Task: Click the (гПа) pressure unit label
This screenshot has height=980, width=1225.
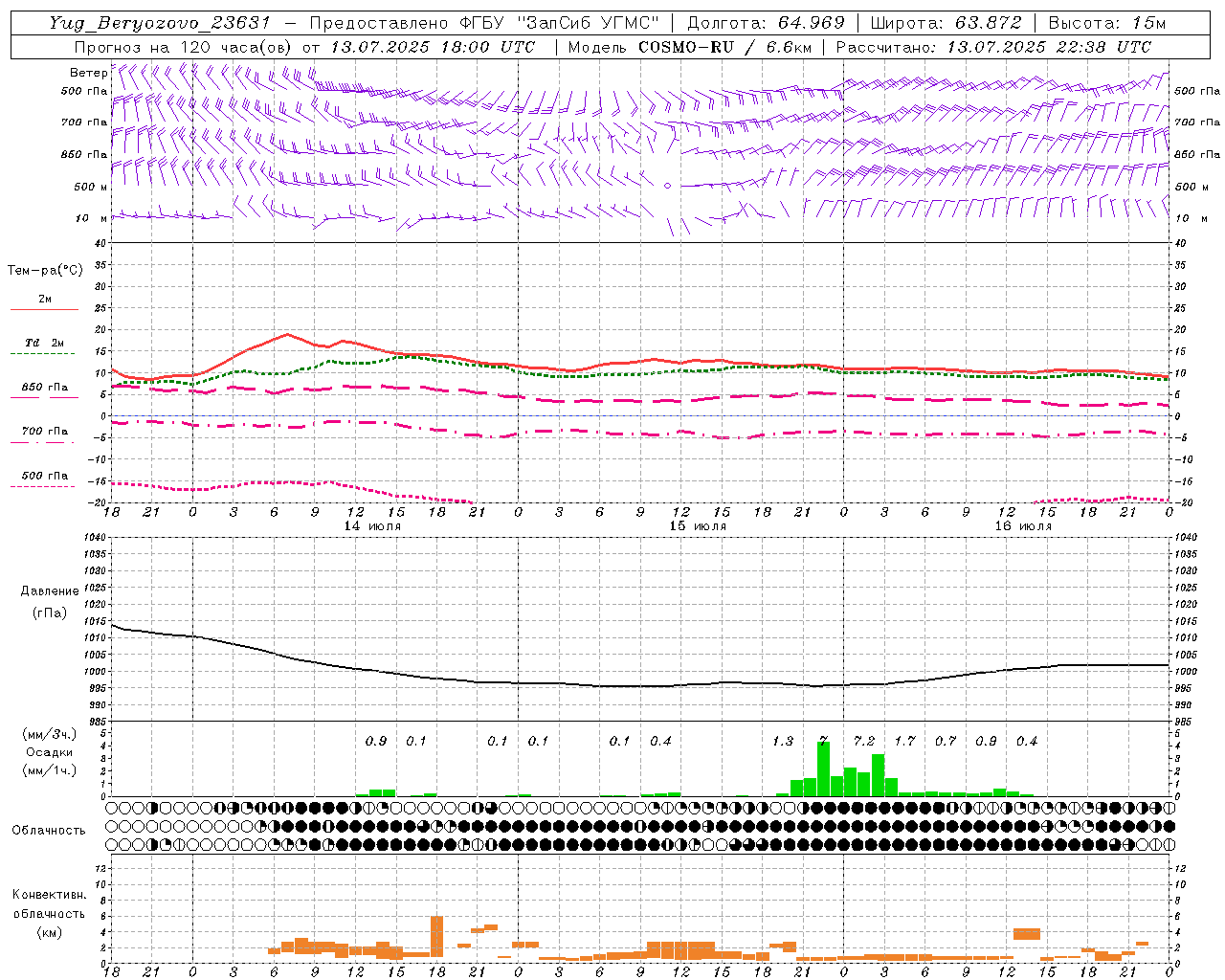Action: (49, 612)
